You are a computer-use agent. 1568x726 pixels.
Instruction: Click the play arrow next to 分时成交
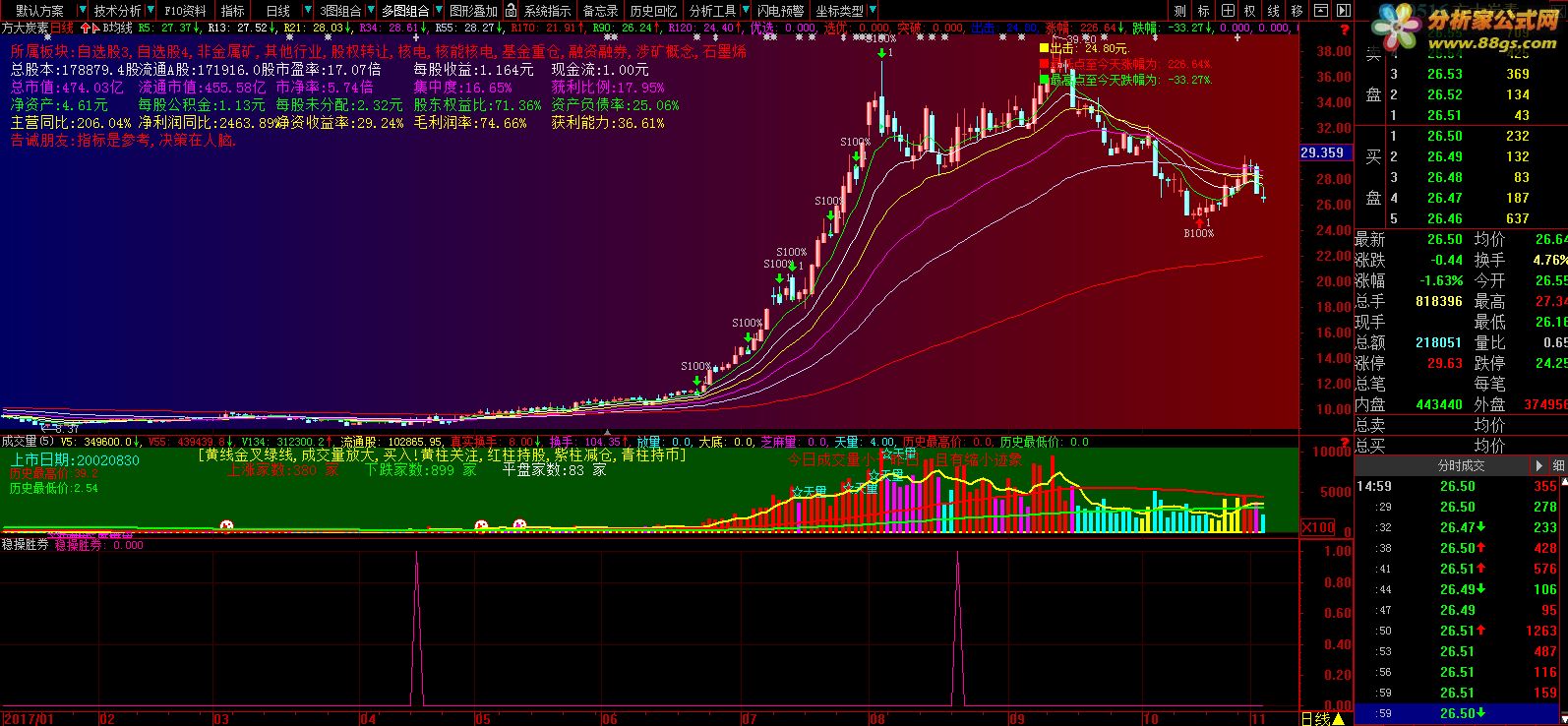pos(1539,465)
